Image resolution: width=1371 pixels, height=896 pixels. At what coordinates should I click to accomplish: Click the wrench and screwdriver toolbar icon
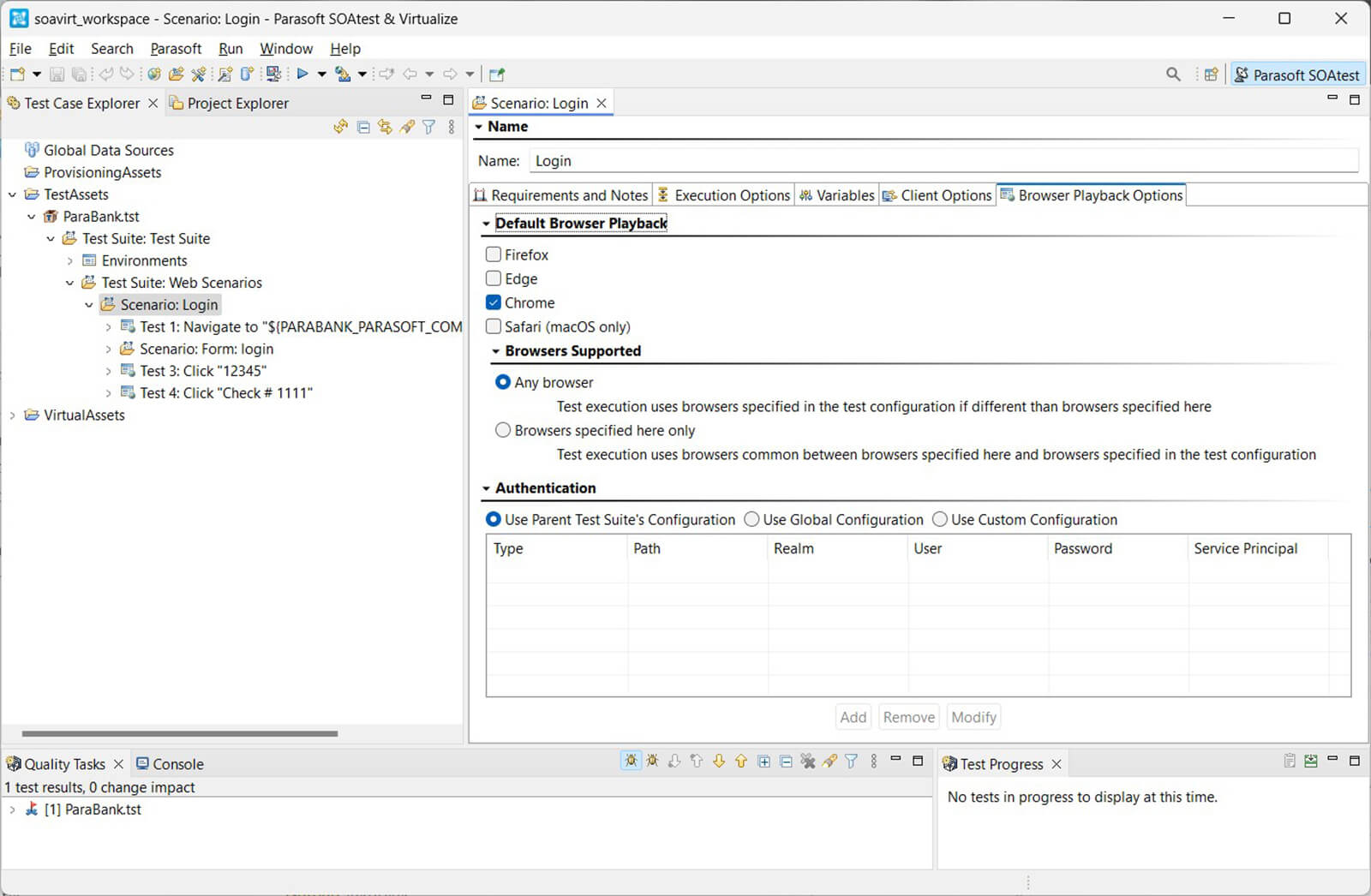(x=199, y=75)
